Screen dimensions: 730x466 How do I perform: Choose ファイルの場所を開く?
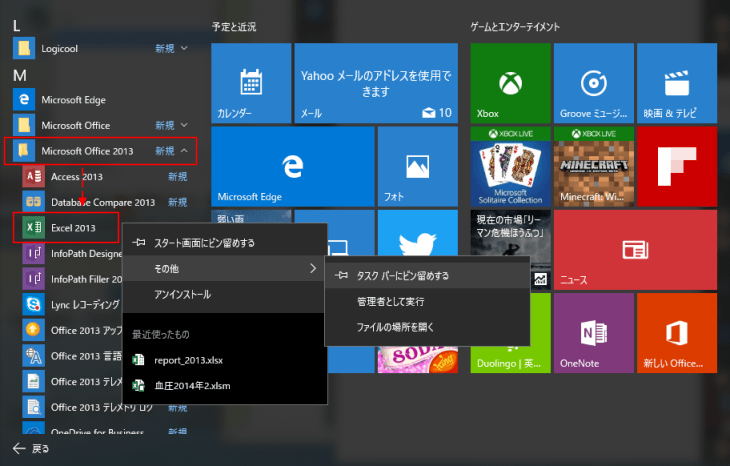click(427, 327)
